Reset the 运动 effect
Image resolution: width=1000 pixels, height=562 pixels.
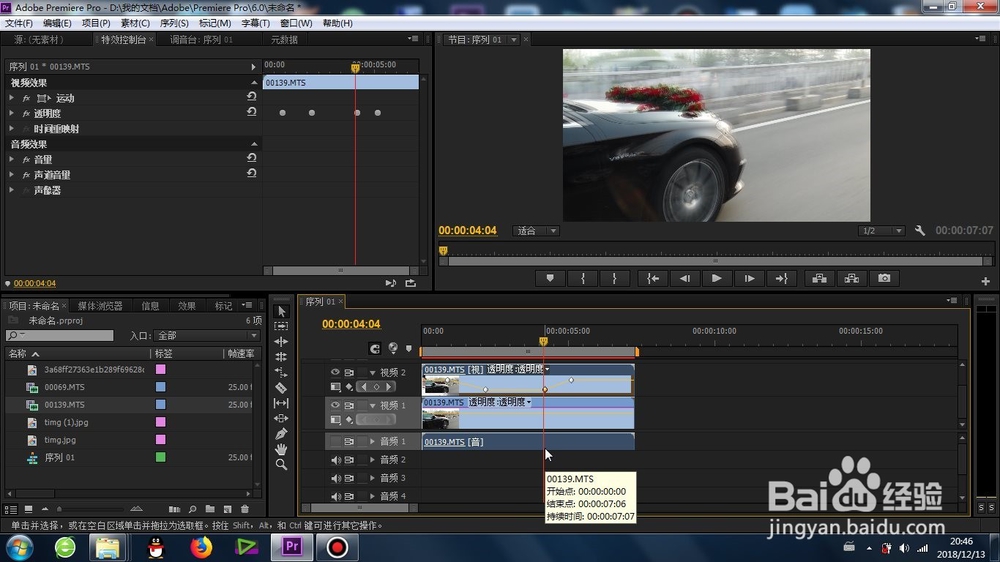click(251, 96)
